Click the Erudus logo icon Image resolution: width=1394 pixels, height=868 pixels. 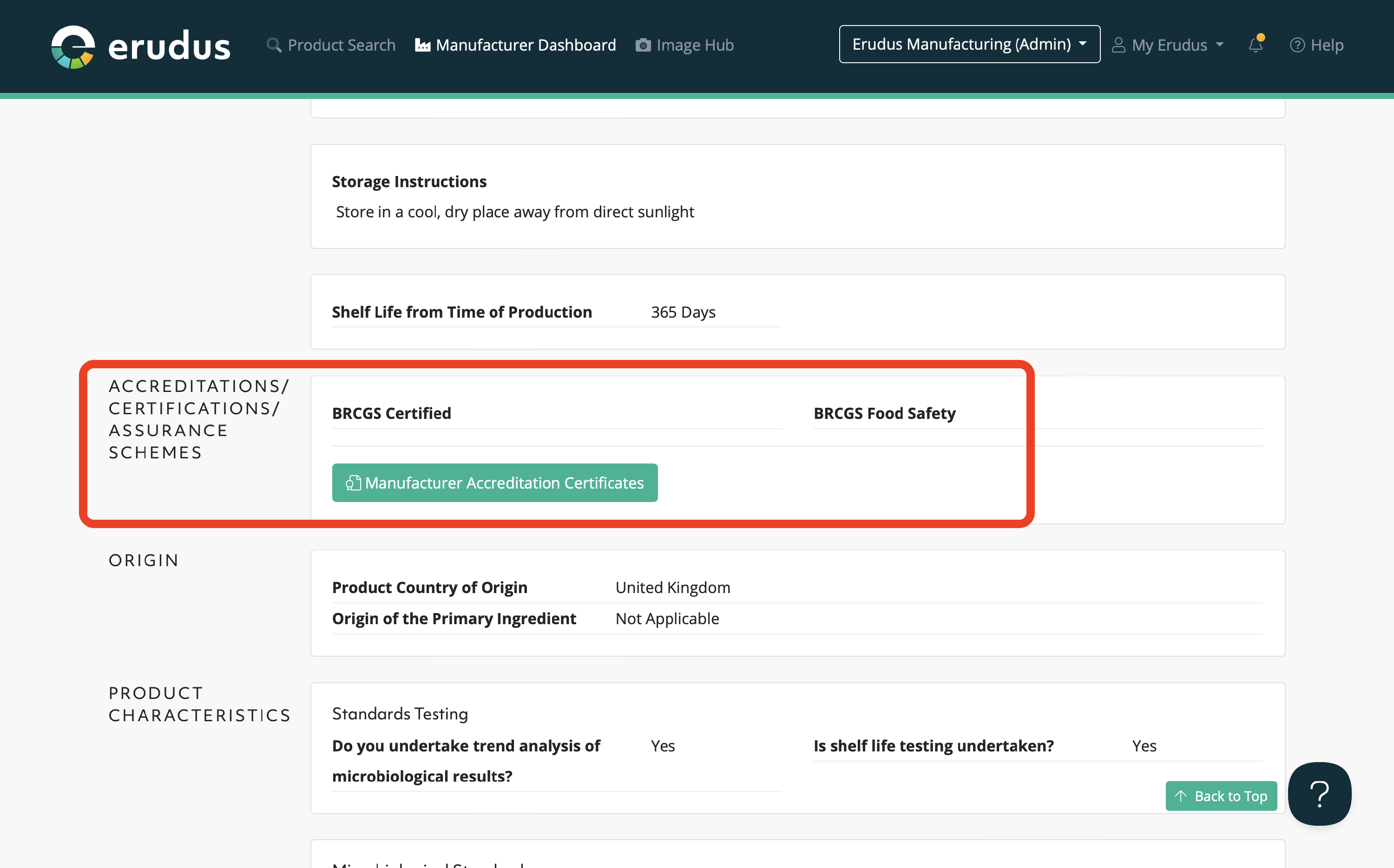[73, 46]
